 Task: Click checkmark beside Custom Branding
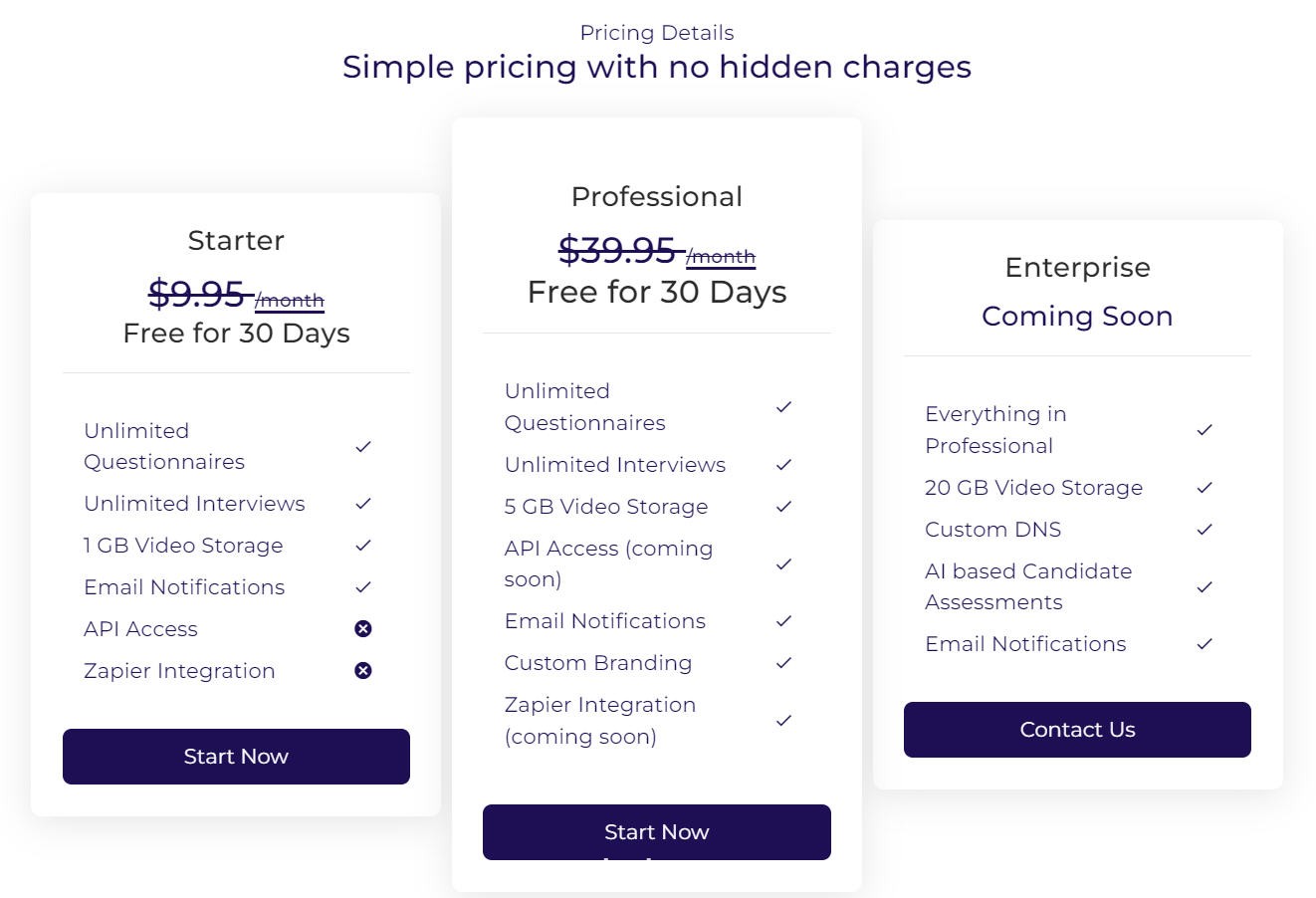click(783, 663)
